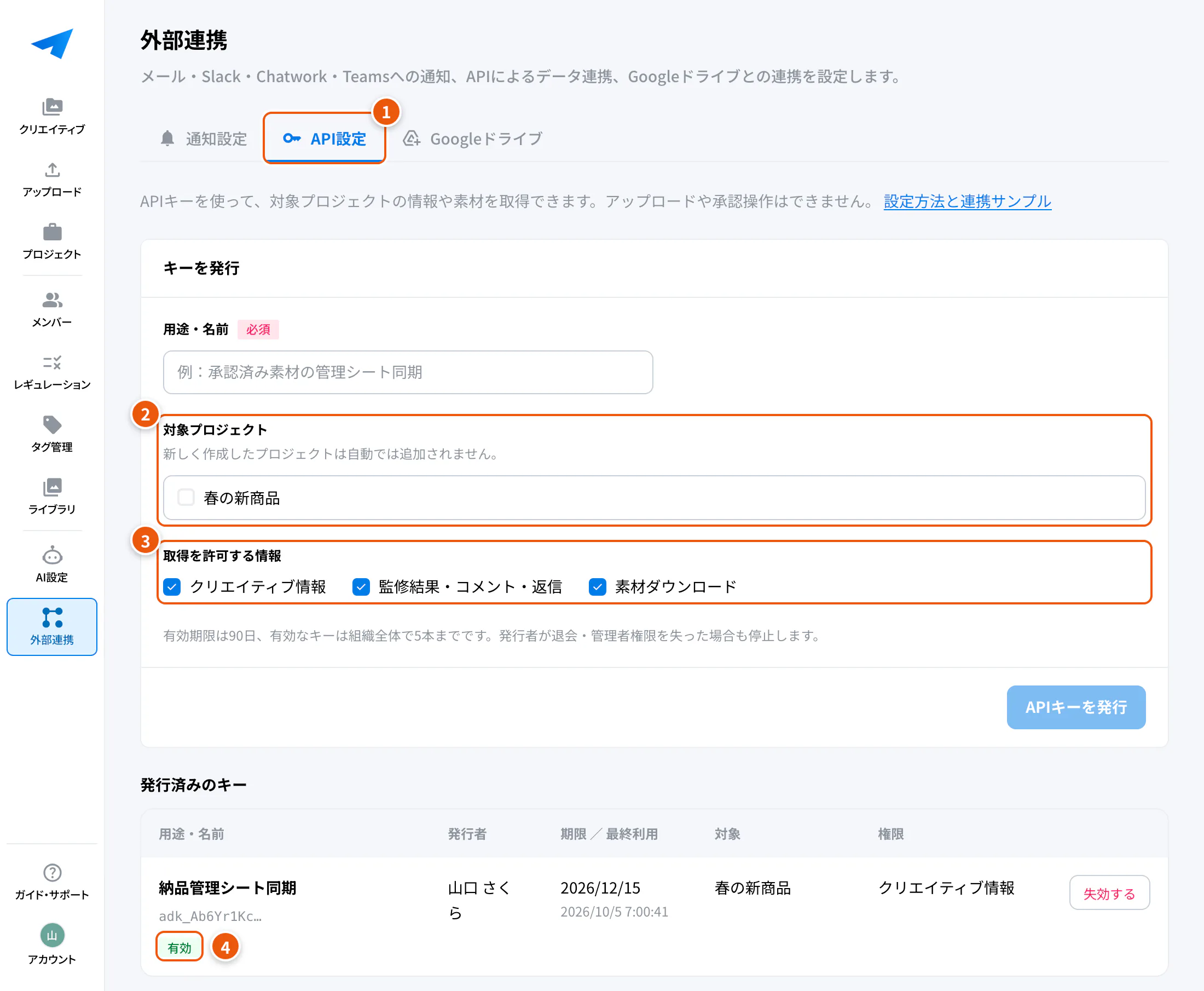This screenshot has width=1204, height=991.
Task: Uncheck 監修結果・コメント・返信 permission
Action: pyautogui.click(x=361, y=587)
